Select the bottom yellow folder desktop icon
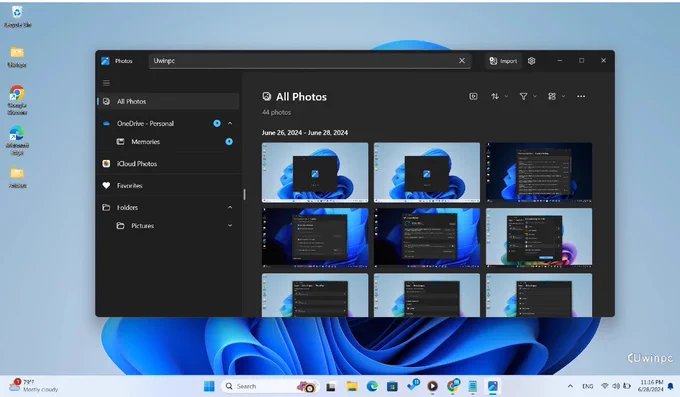The image size is (680, 397). [17, 178]
